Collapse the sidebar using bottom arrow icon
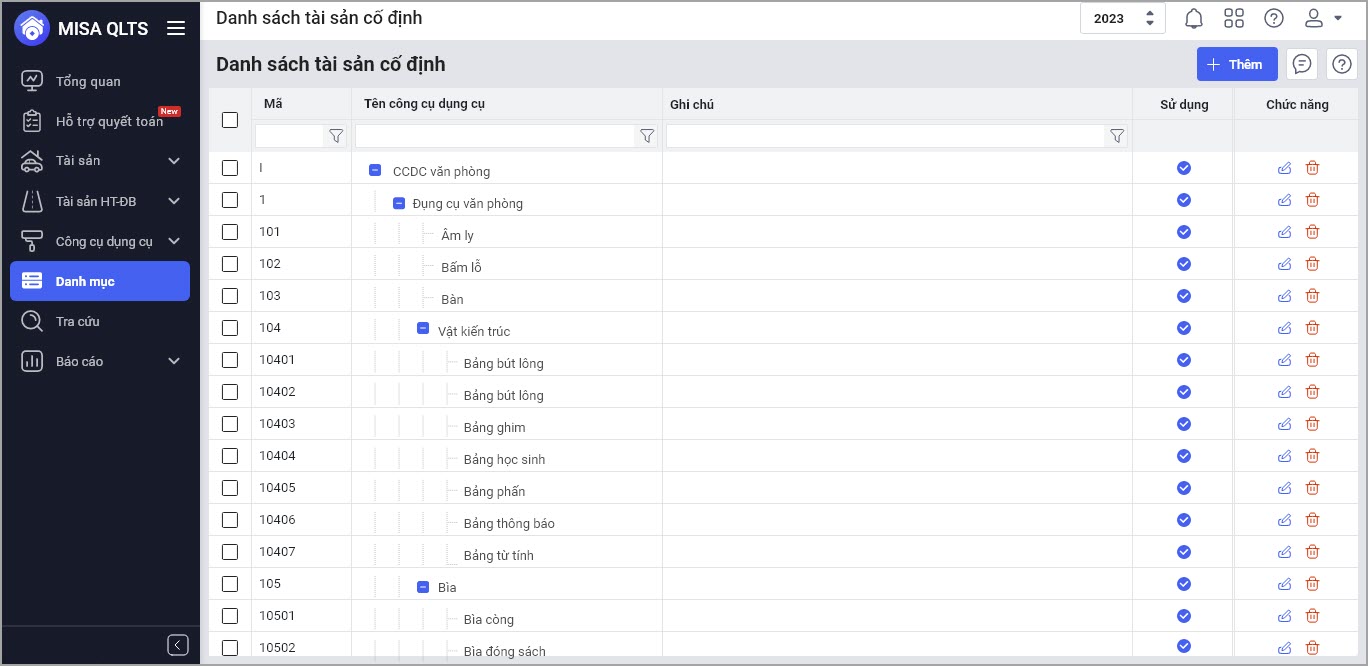The height and width of the screenshot is (666, 1368). click(178, 645)
